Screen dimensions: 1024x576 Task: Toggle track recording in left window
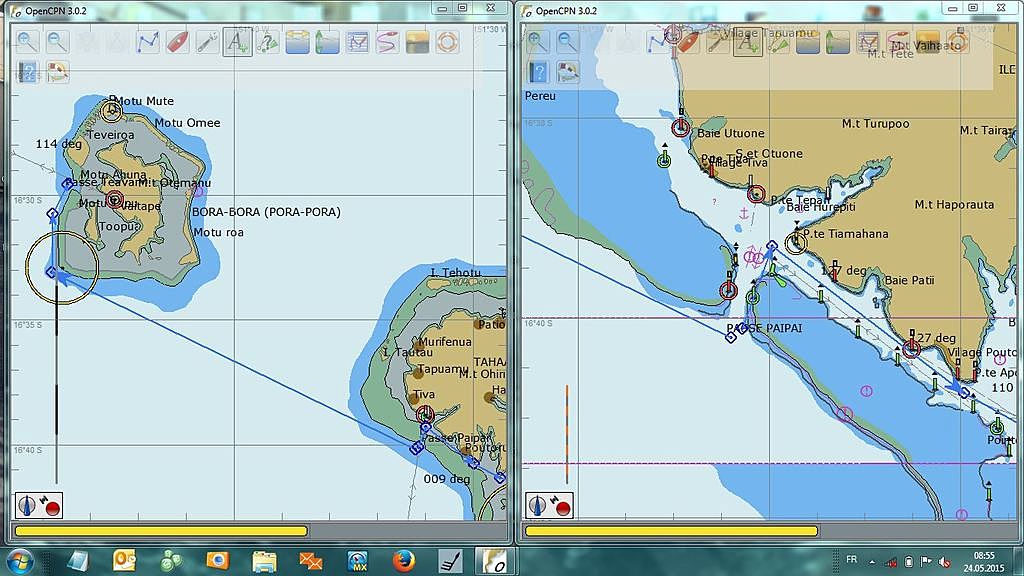[388, 42]
